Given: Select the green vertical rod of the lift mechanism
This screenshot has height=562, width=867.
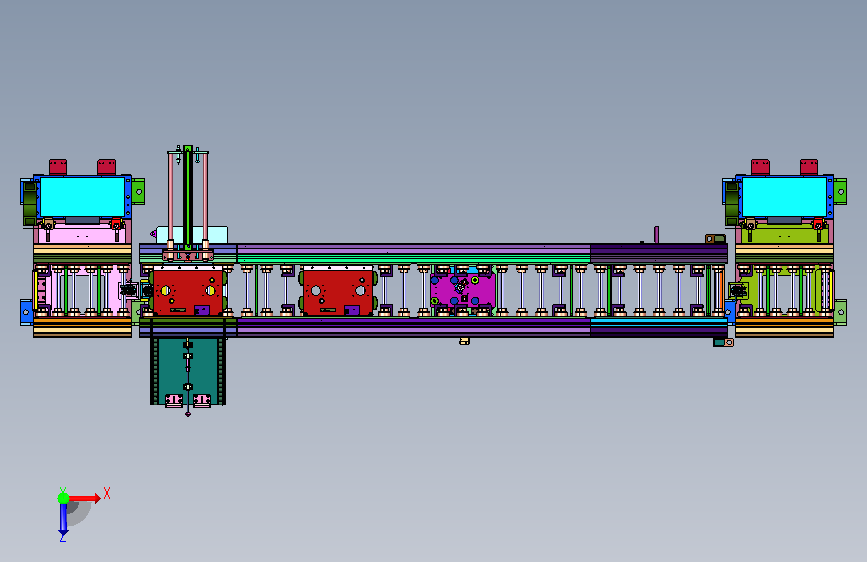Looking at the screenshot, I should pyautogui.click(x=189, y=197).
